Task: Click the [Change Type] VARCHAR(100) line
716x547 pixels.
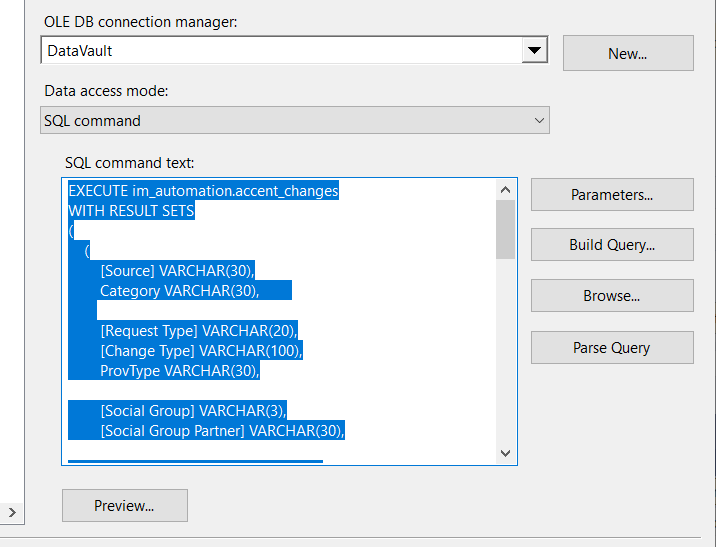Action: coord(201,351)
